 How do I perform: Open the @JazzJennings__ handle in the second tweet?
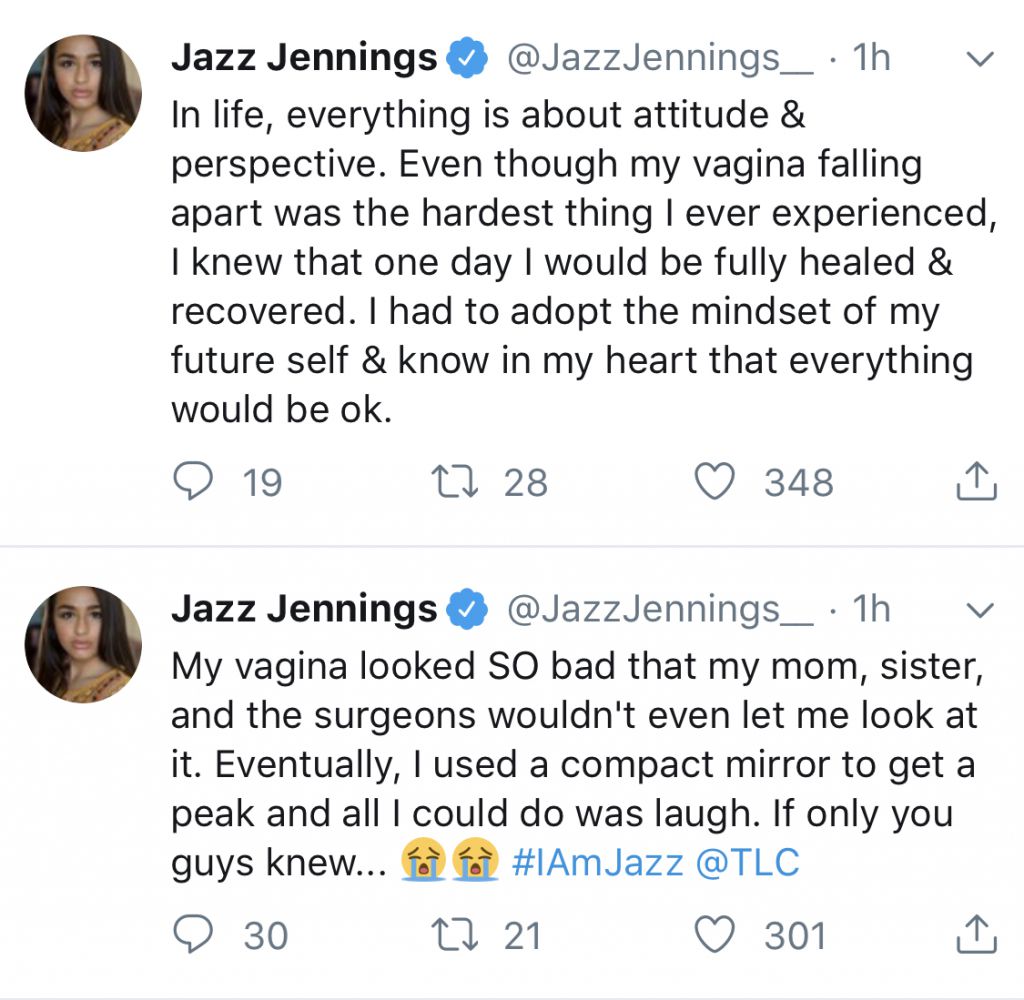click(x=661, y=609)
